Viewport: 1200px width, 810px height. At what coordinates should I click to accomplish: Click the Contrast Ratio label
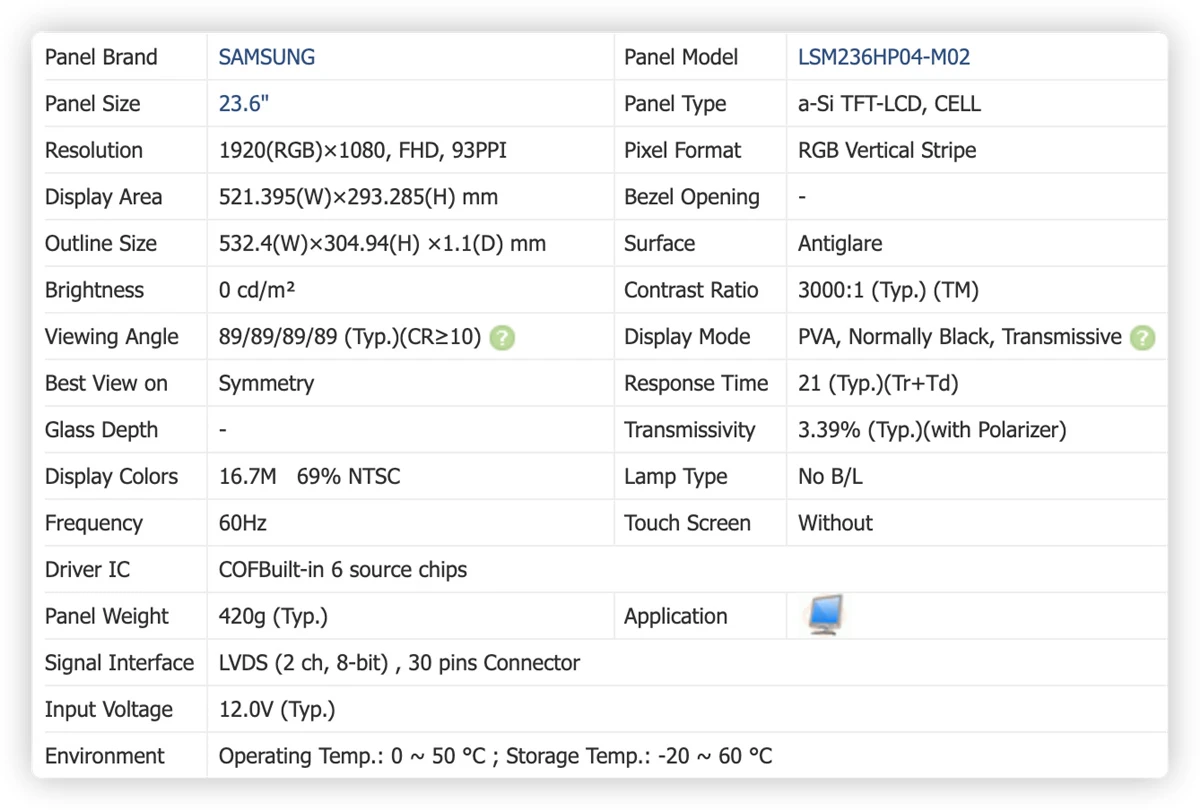691,291
